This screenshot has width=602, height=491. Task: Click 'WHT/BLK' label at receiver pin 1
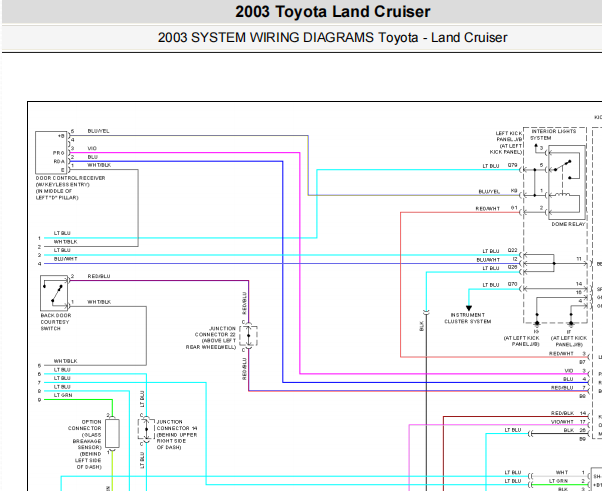tap(99, 165)
